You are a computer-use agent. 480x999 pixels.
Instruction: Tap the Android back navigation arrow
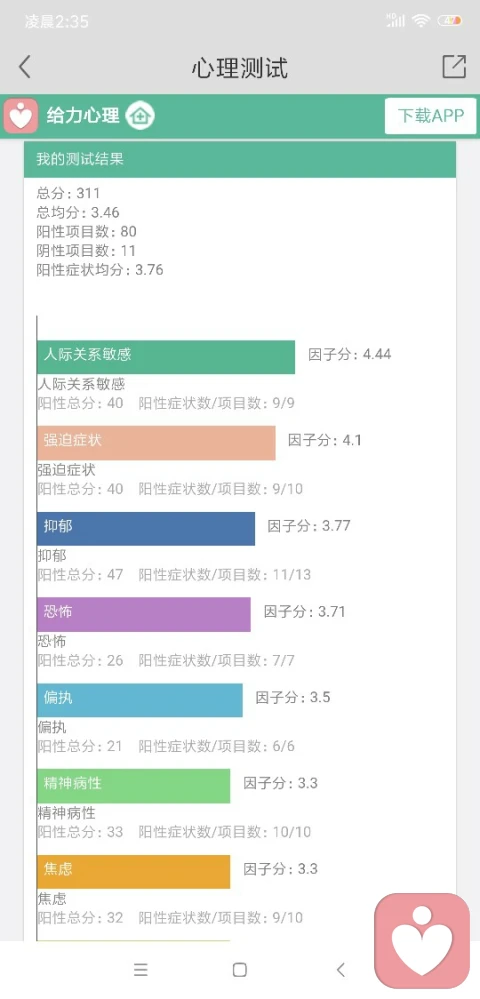[340, 970]
